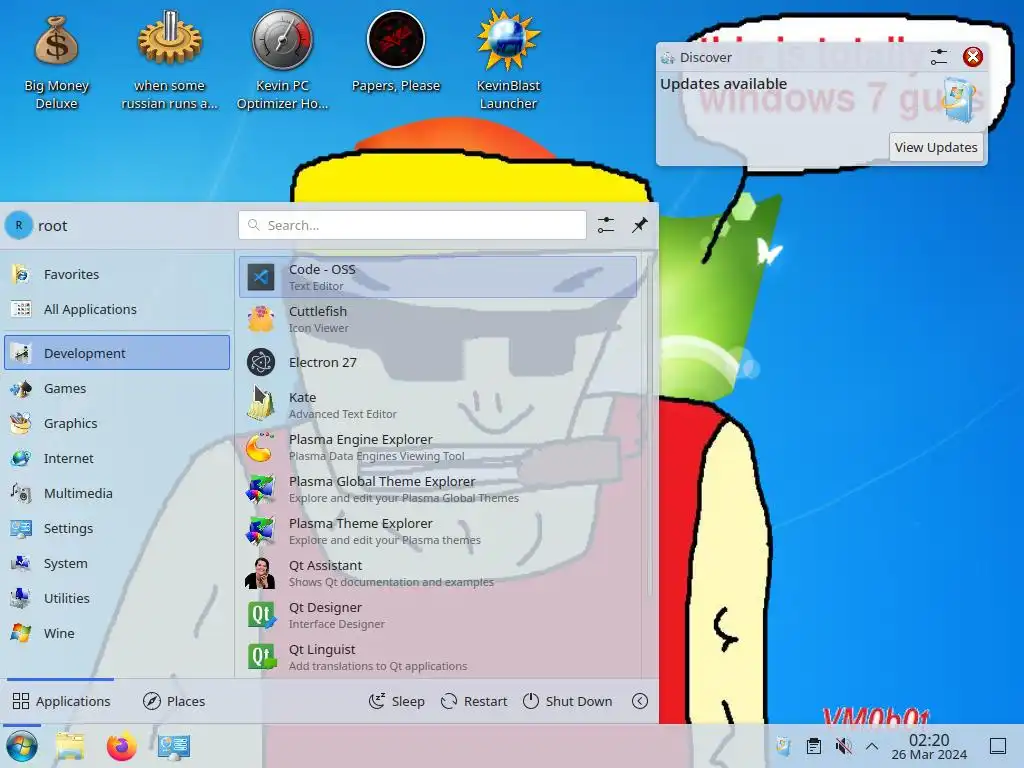1024x768 pixels.
Task: Click the root user avatar
Action: tap(19, 225)
